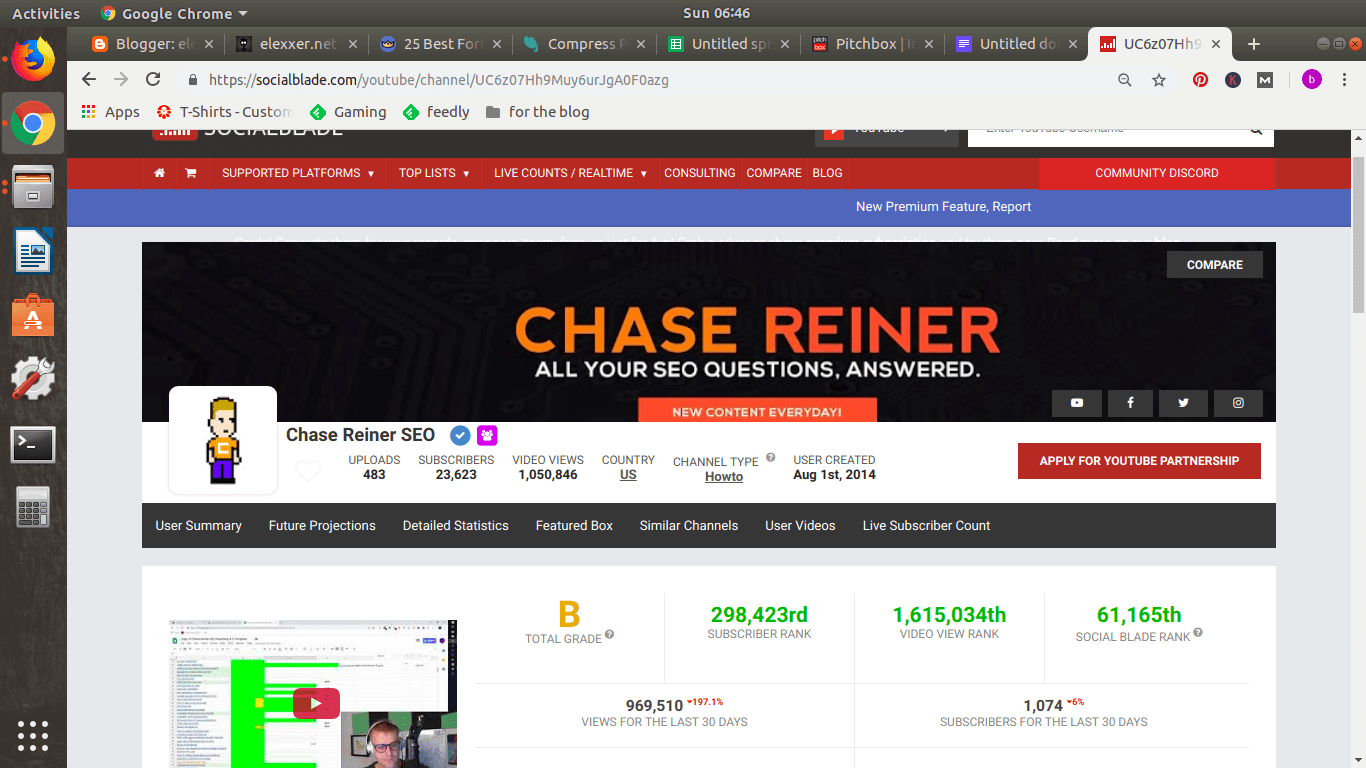
Task: Open the Terminal from the dock
Action: tap(33, 444)
